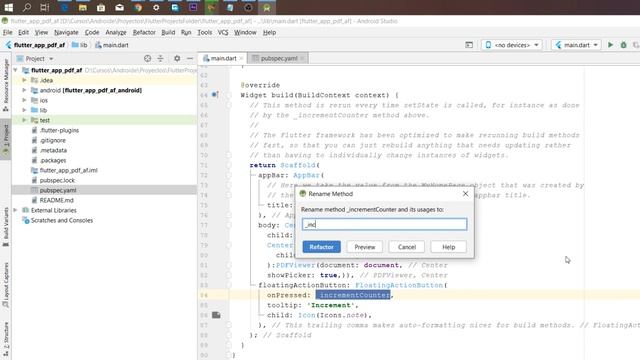Collapse the flutter_app_pdf_af root node
640x360 pixels.
click(16, 70)
